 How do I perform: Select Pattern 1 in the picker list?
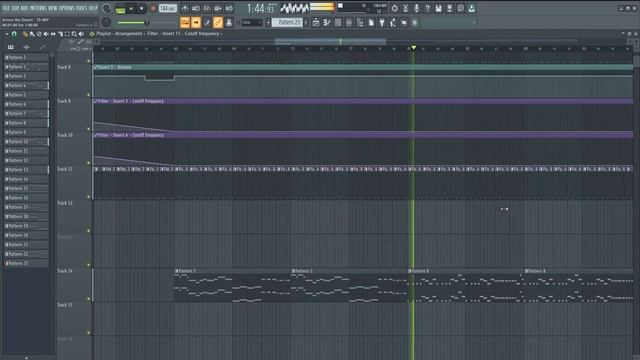26,58
